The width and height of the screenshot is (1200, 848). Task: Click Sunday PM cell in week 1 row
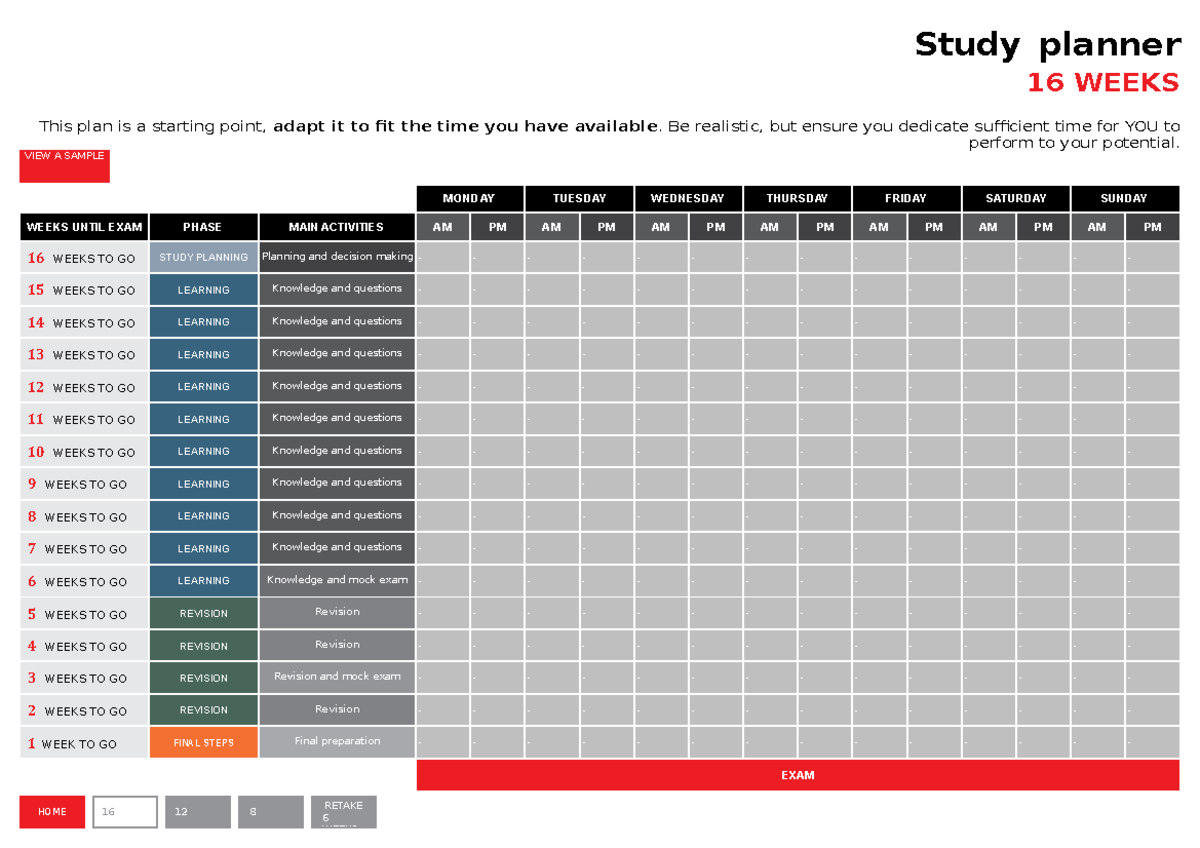click(x=1151, y=742)
